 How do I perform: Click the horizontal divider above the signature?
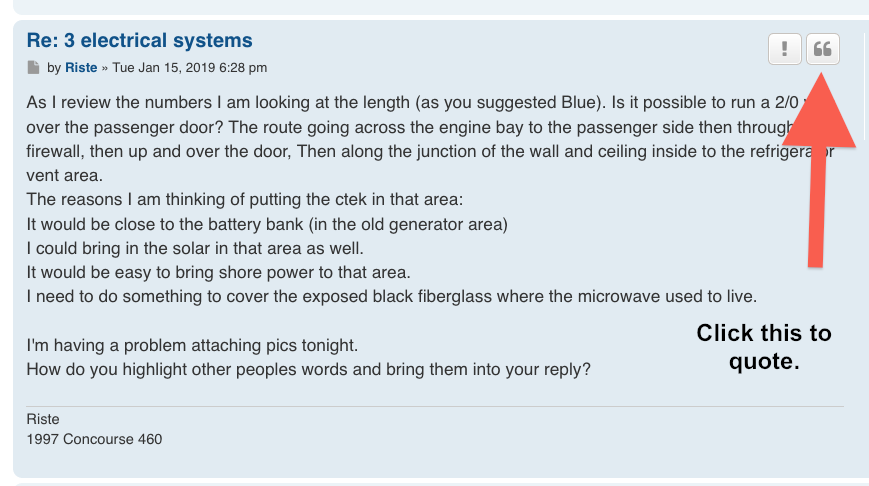(x=435, y=406)
